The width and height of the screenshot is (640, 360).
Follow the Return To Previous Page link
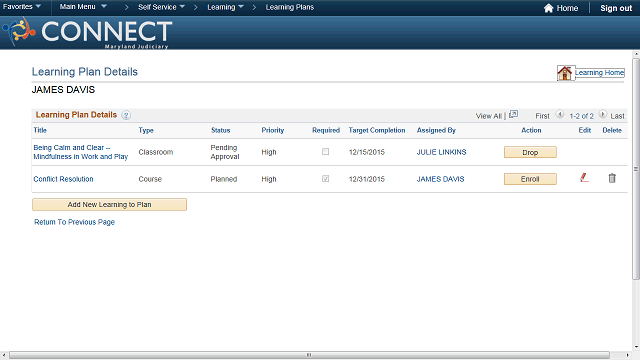(74, 222)
